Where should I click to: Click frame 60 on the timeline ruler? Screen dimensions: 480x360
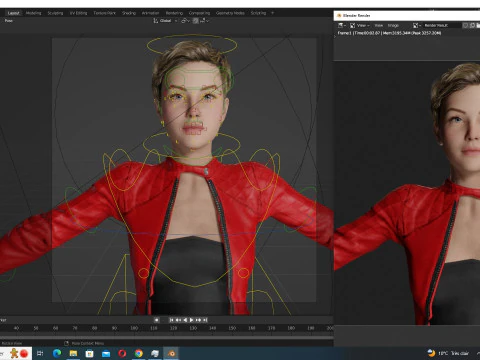point(55,328)
